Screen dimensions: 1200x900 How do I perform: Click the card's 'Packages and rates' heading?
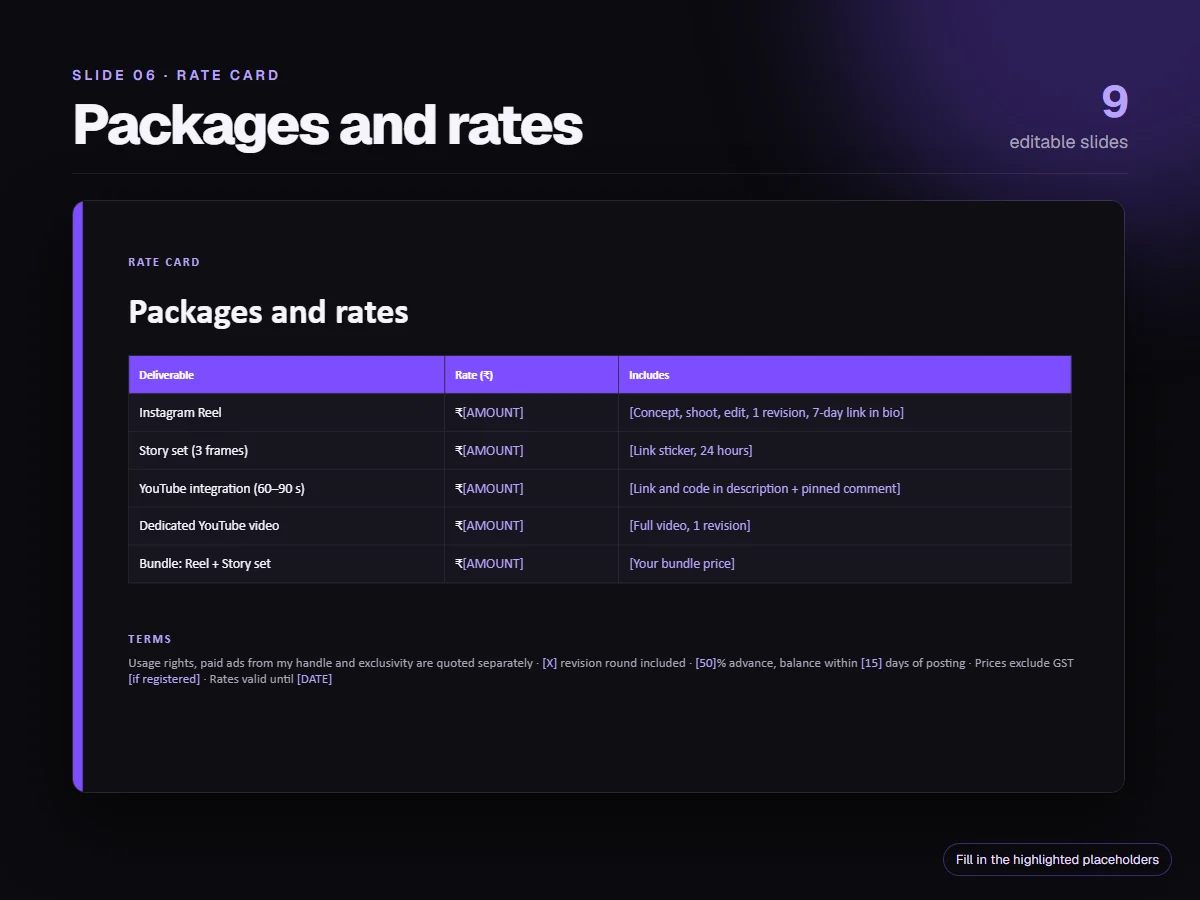tap(268, 312)
